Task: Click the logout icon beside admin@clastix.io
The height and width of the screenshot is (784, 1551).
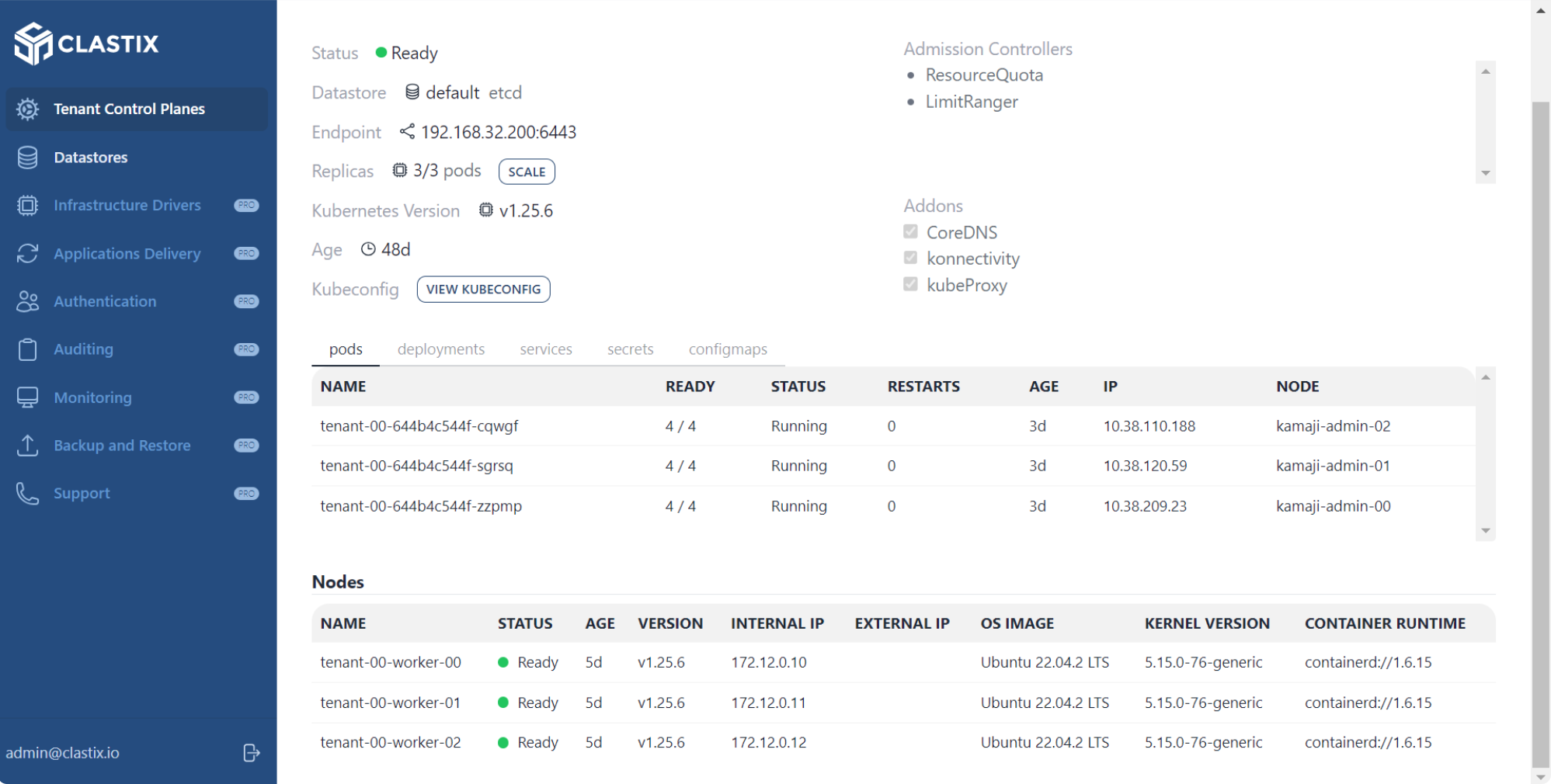Action: (x=251, y=753)
